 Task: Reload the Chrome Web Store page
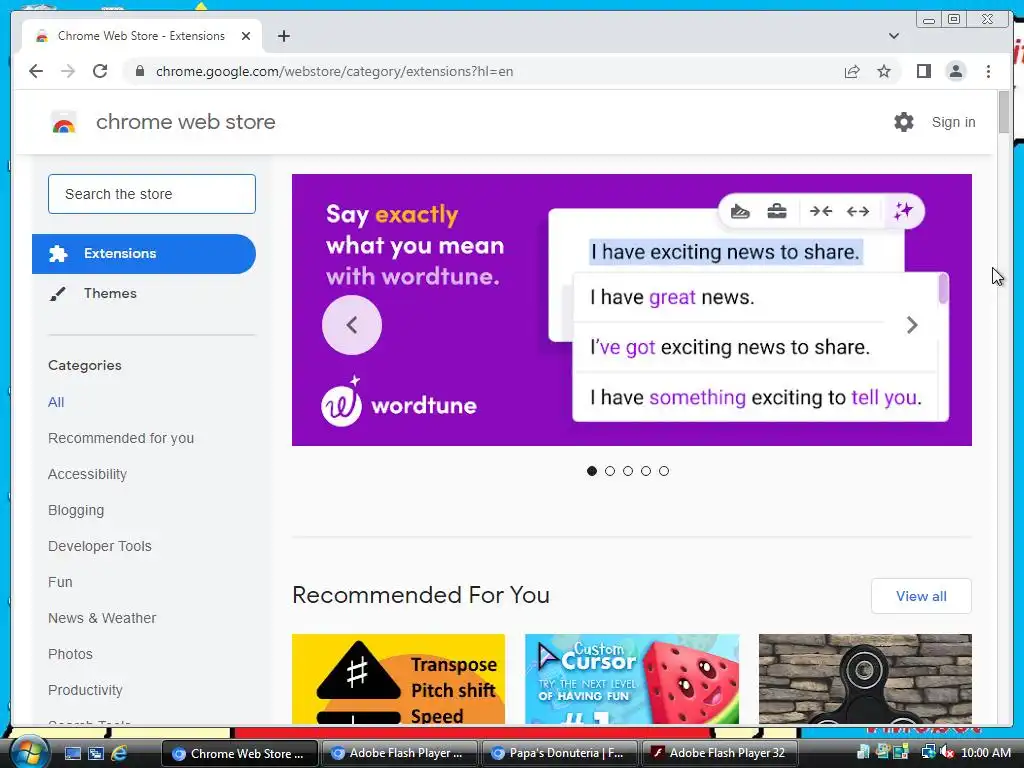(100, 71)
